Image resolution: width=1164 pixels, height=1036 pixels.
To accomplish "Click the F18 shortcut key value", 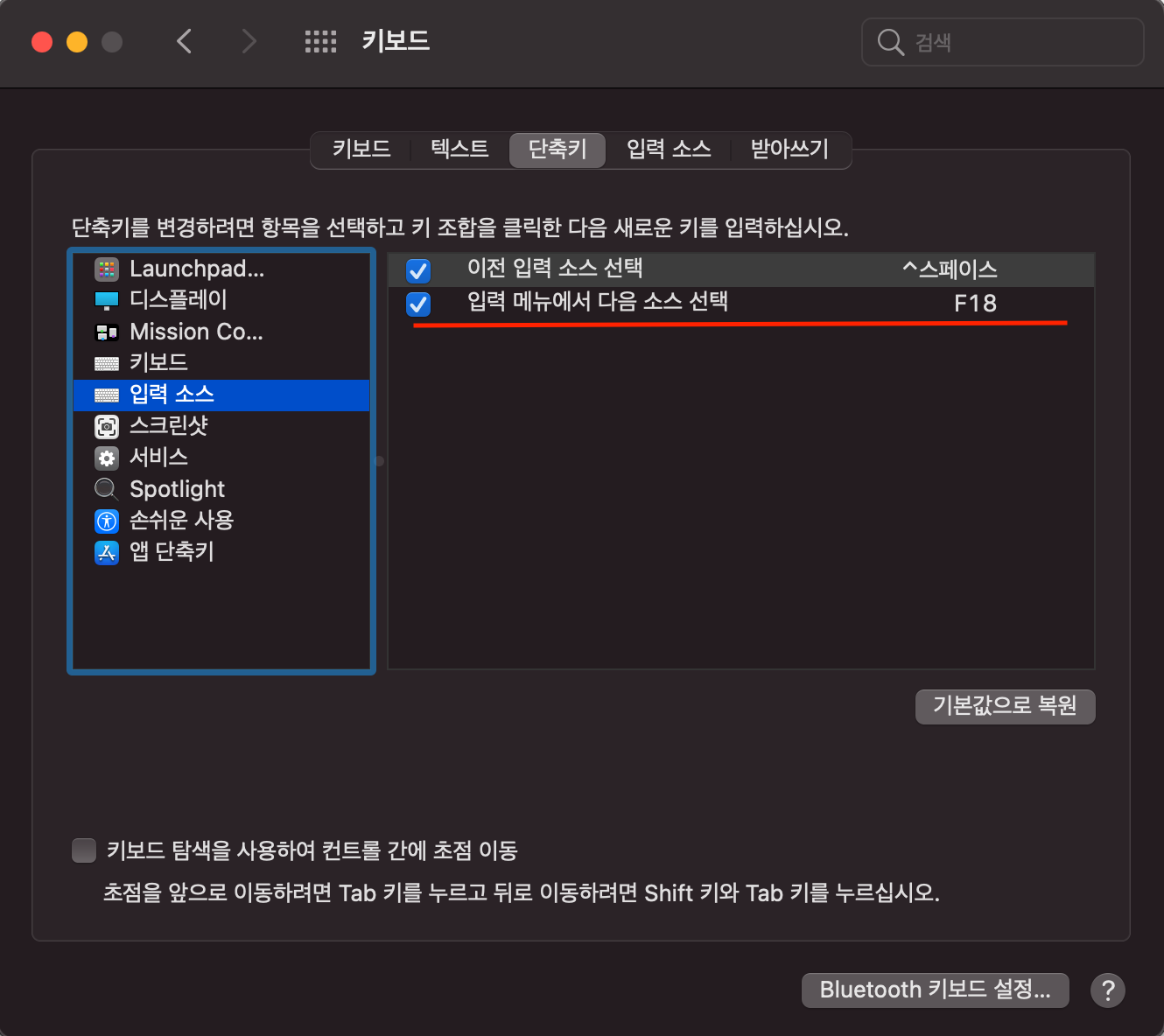I will point(975,304).
